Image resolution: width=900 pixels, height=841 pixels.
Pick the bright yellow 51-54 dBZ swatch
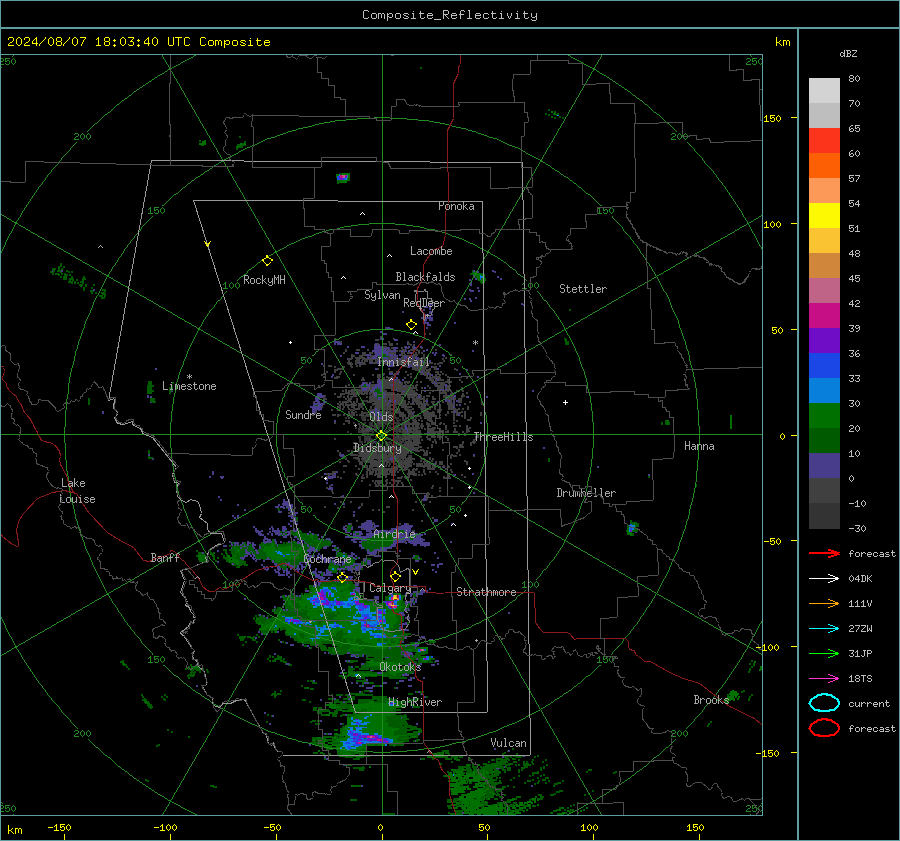pos(824,215)
